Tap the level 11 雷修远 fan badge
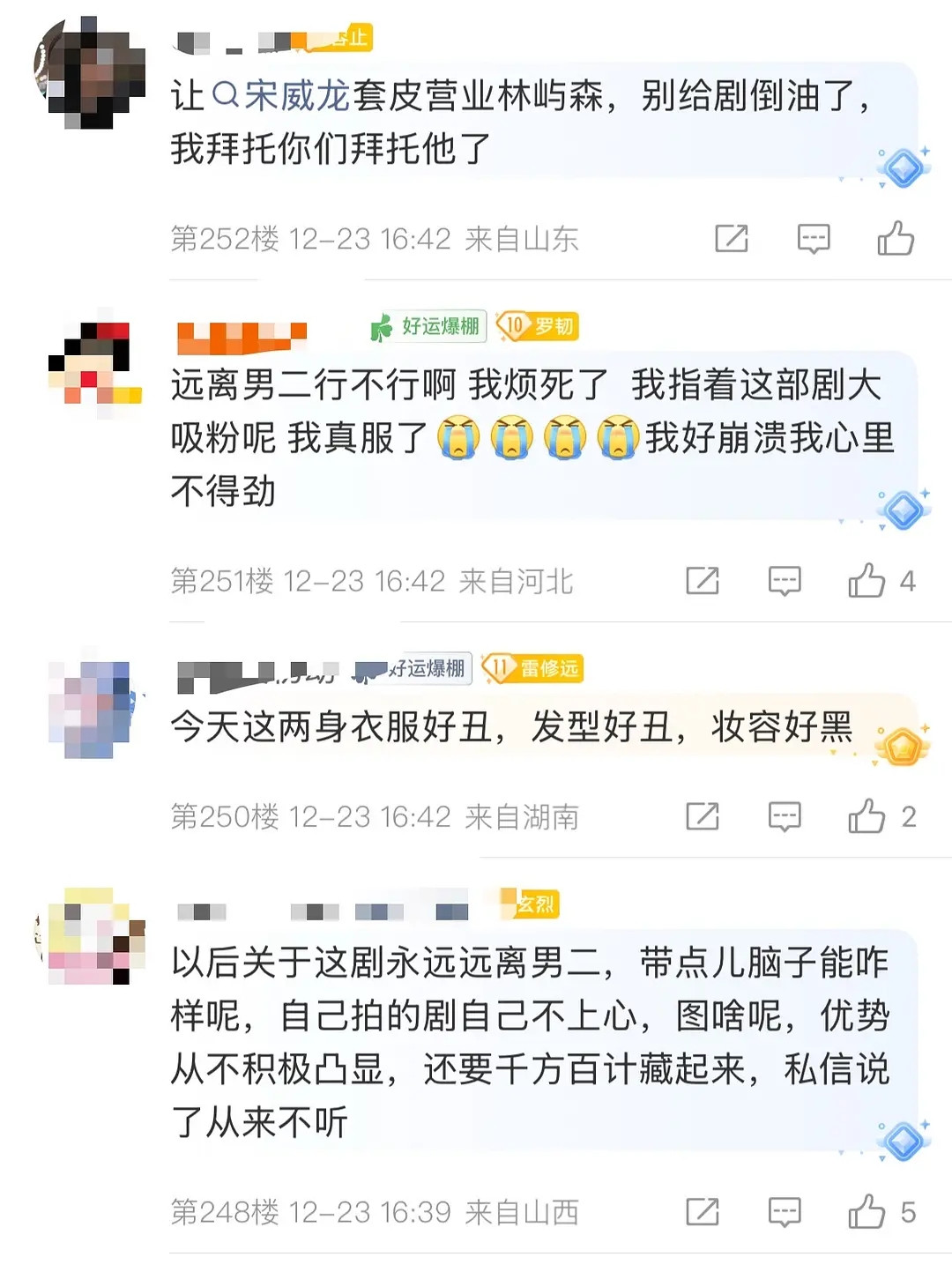Screen dimensions: 952x1272 [532, 668]
